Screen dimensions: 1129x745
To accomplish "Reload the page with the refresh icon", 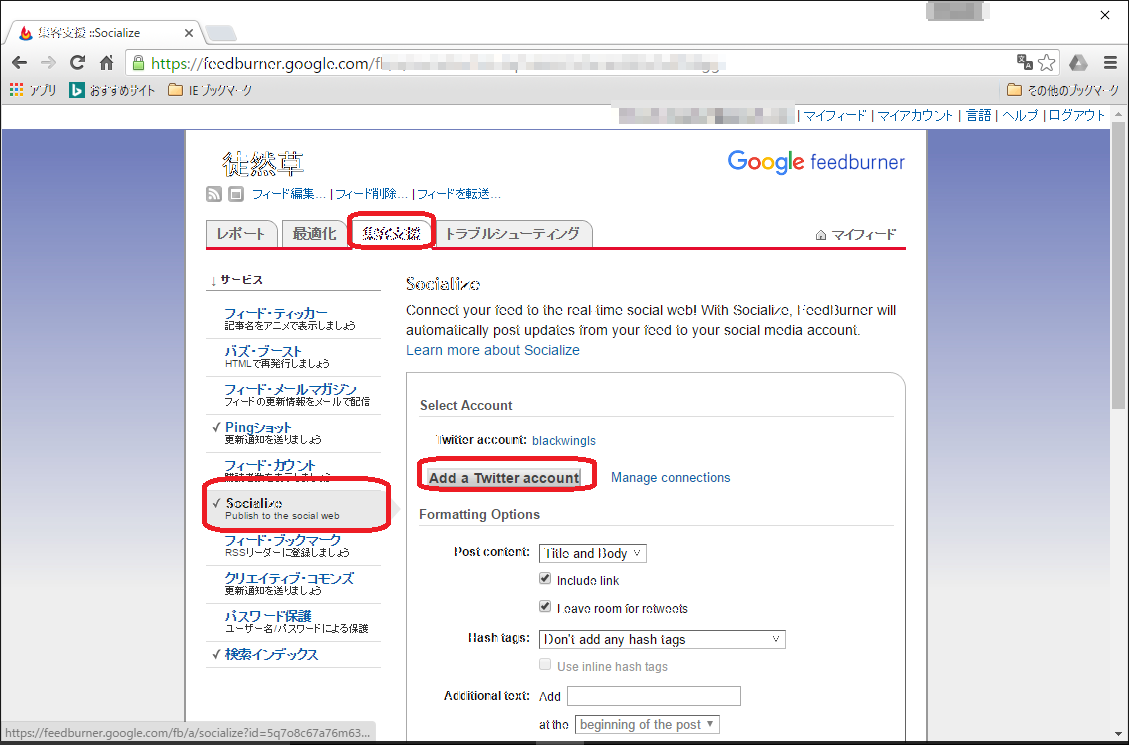I will click(77, 63).
